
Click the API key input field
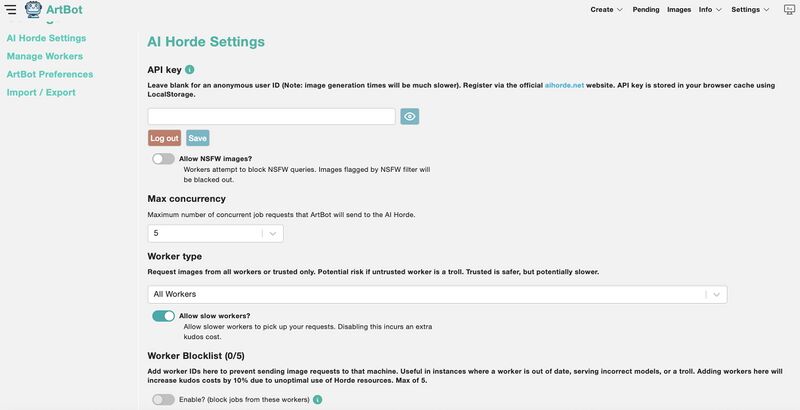coord(271,117)
